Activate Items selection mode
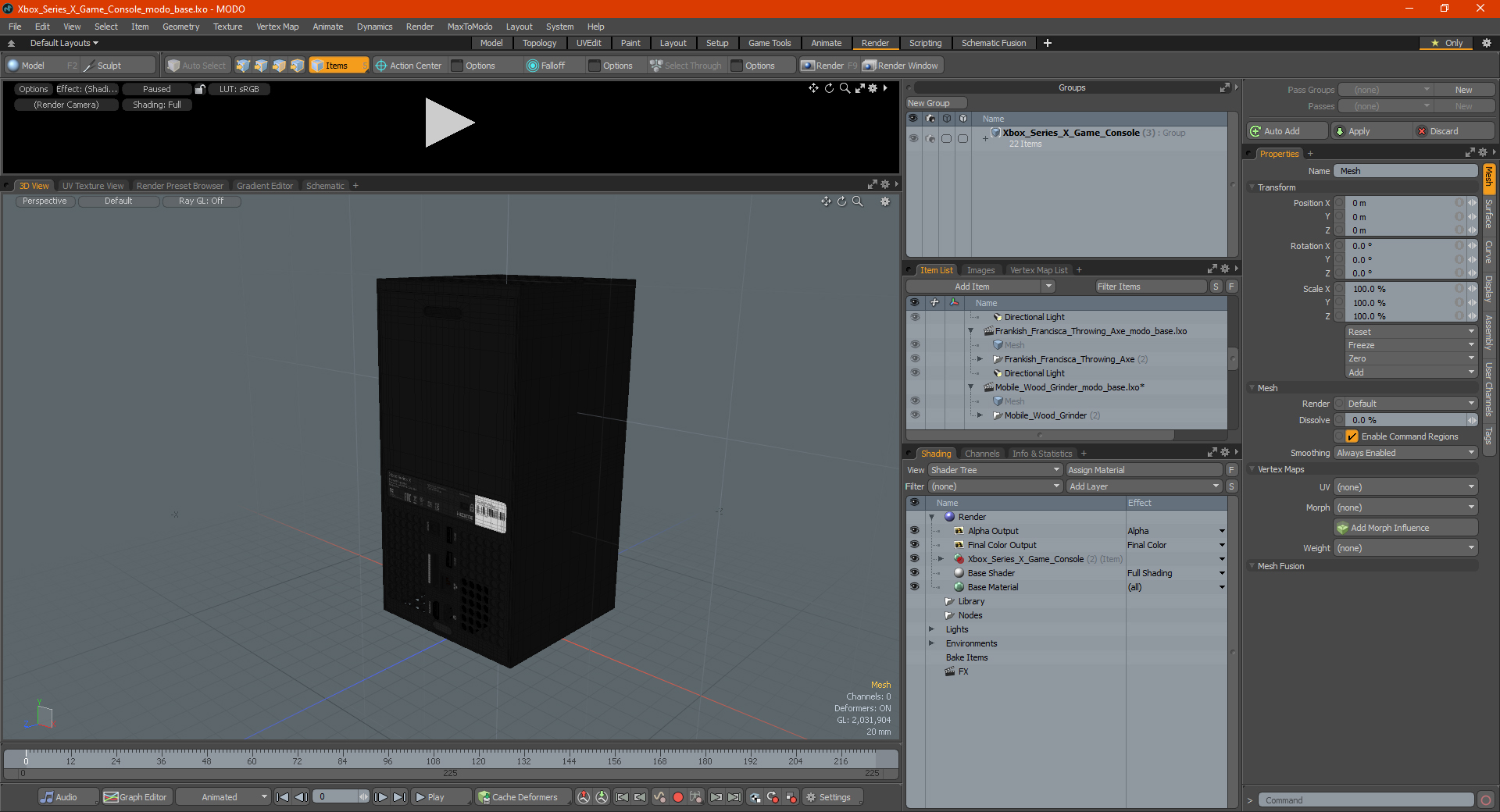This screenshot has width=1500, height=812. click(338, 66)
